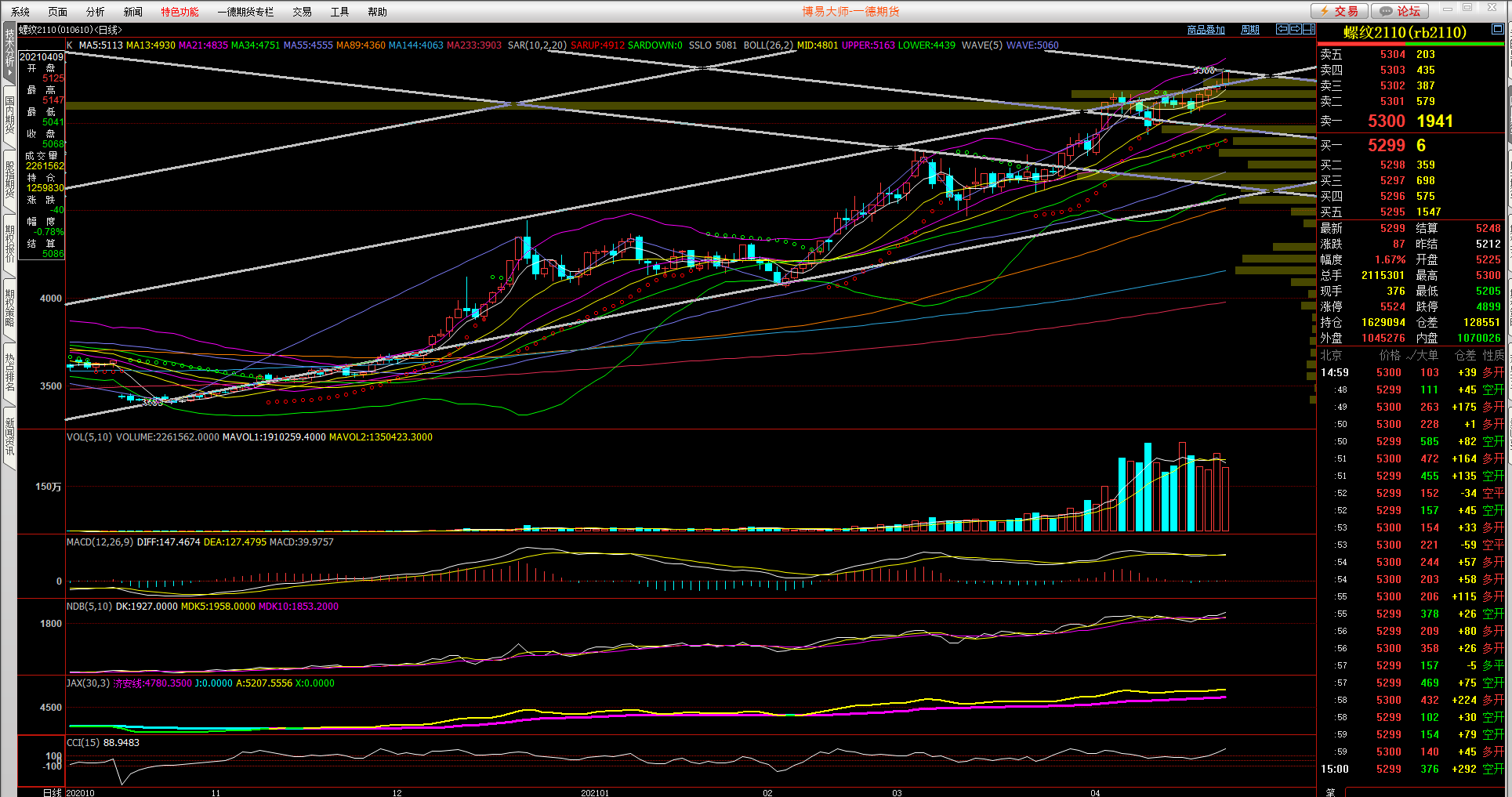1512x797 pixels.
Task: Click the MACD(12,26,9) indicator label
Action: (100, 542)
